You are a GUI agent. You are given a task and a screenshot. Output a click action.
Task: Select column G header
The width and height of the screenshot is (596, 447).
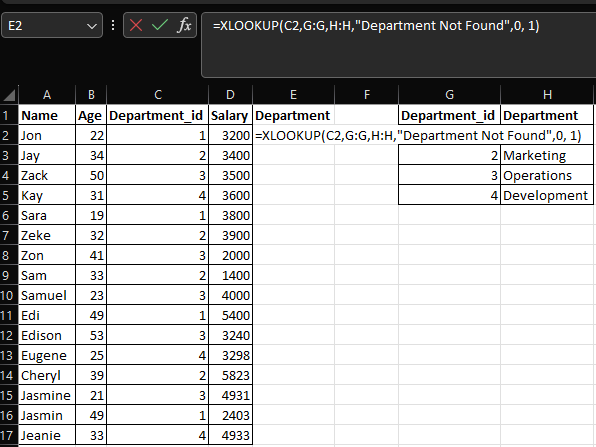coord(449,95)
